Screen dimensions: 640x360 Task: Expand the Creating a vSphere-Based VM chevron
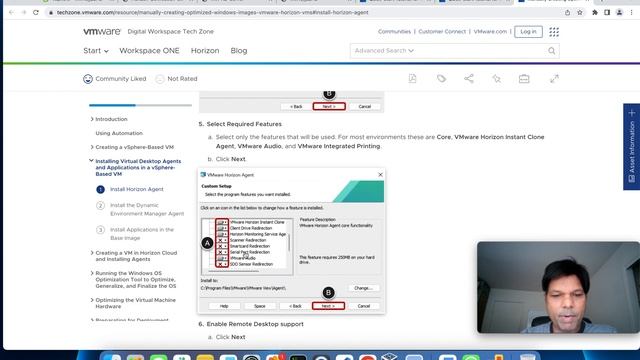point(92,147)
